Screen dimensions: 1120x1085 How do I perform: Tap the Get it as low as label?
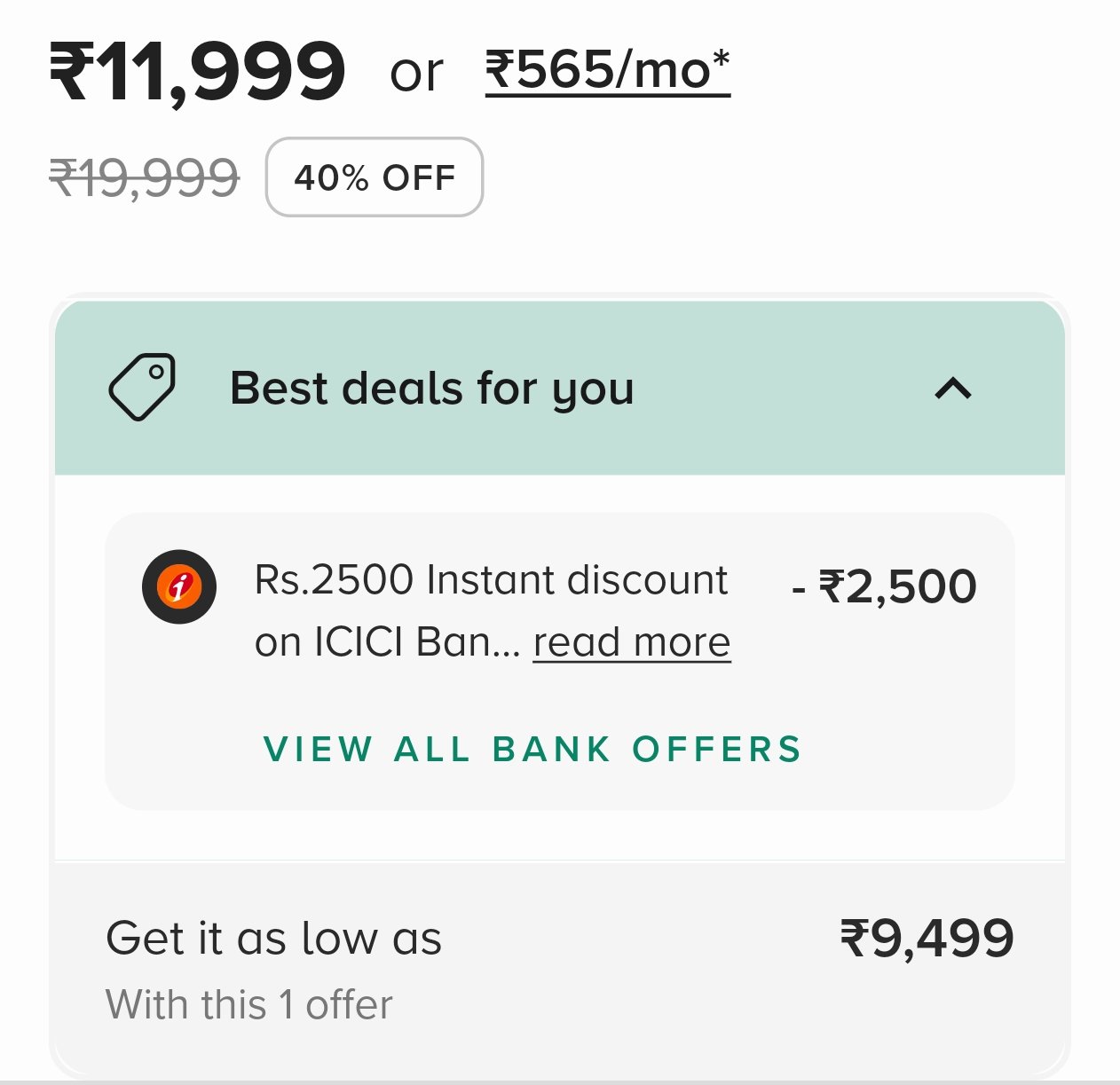(x=273, y=938)
